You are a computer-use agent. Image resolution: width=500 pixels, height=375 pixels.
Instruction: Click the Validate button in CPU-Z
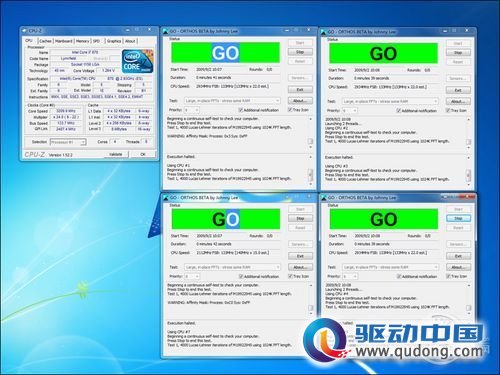[x=115, y=154]
